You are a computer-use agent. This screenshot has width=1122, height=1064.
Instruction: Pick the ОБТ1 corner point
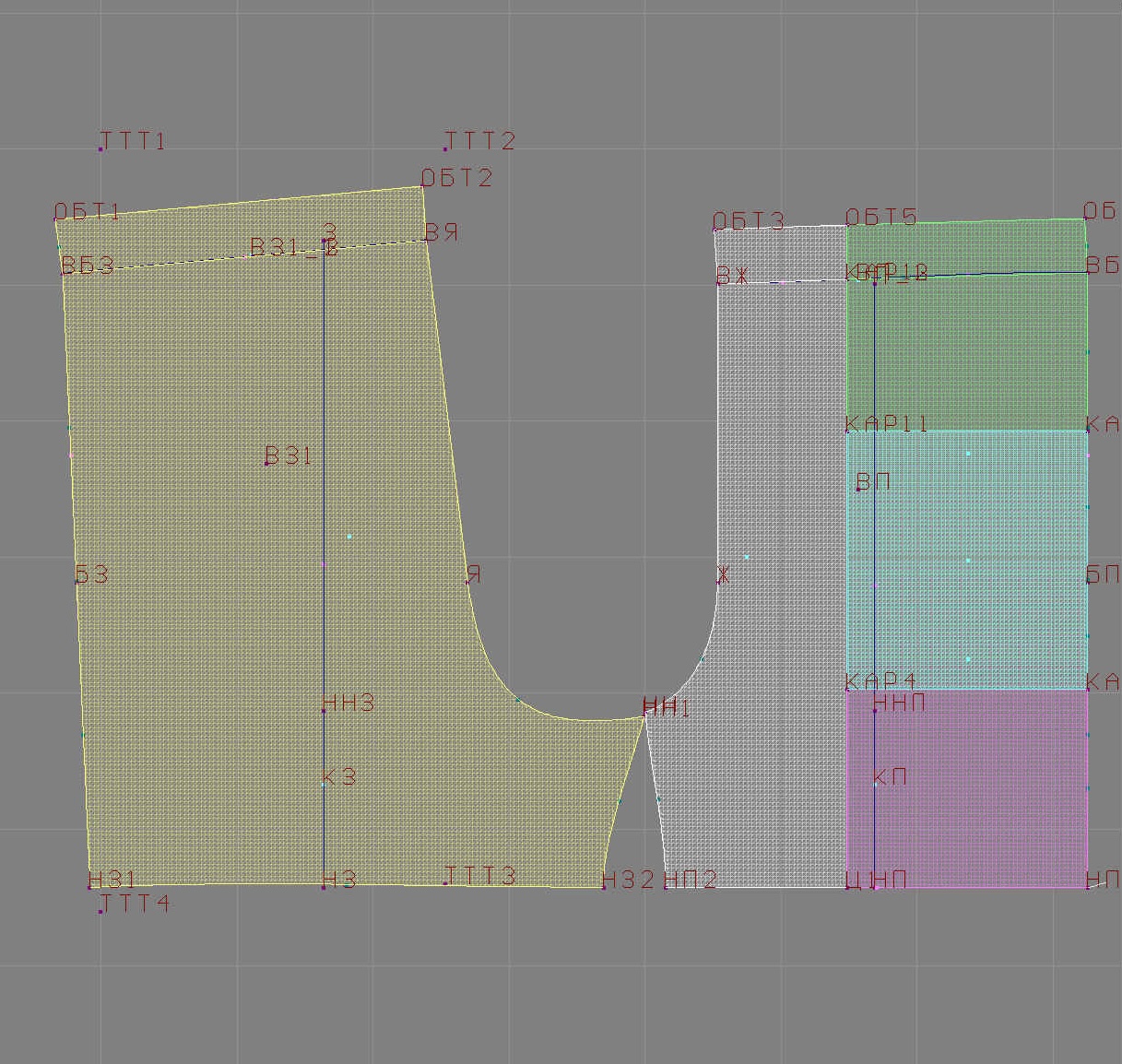pyautogui.click(x=56, y=220)
